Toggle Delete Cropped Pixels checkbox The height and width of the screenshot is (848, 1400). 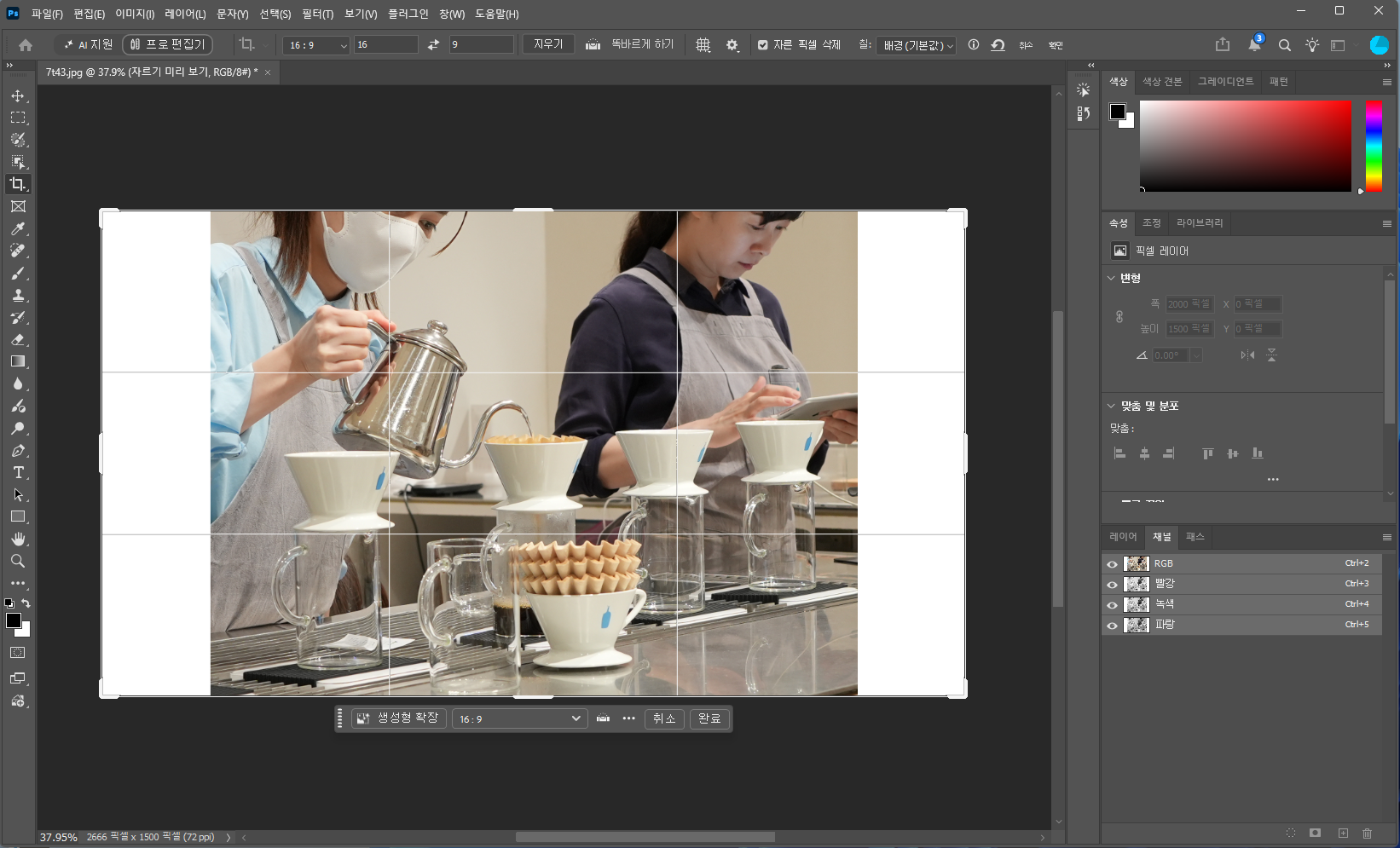coord(763,45)
